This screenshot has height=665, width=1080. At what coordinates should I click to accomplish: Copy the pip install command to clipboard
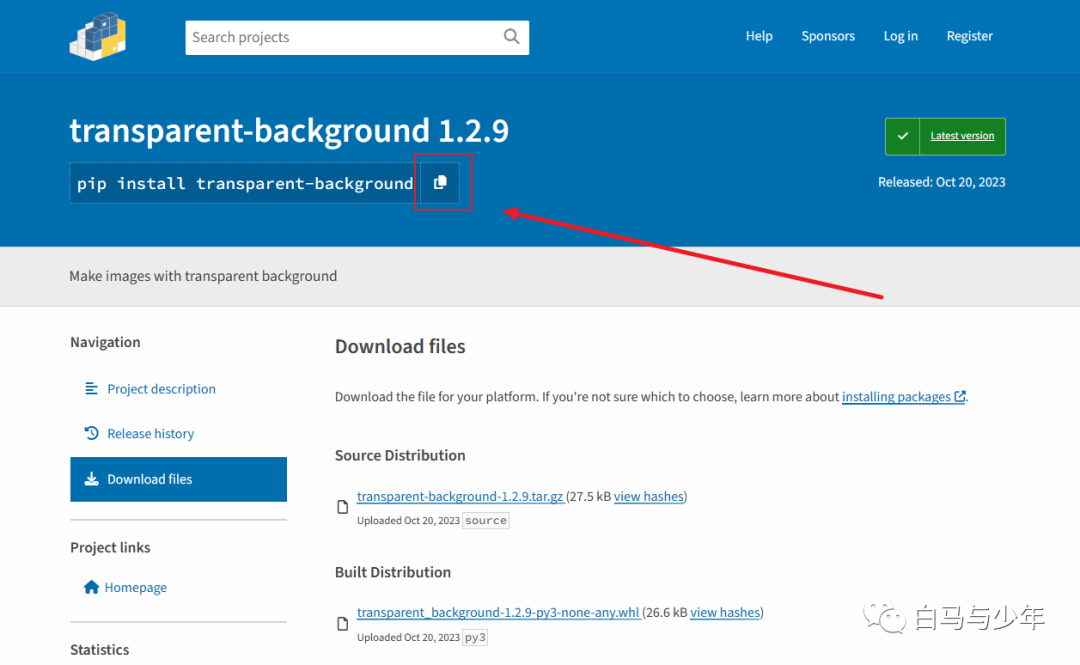click(440, 183)
